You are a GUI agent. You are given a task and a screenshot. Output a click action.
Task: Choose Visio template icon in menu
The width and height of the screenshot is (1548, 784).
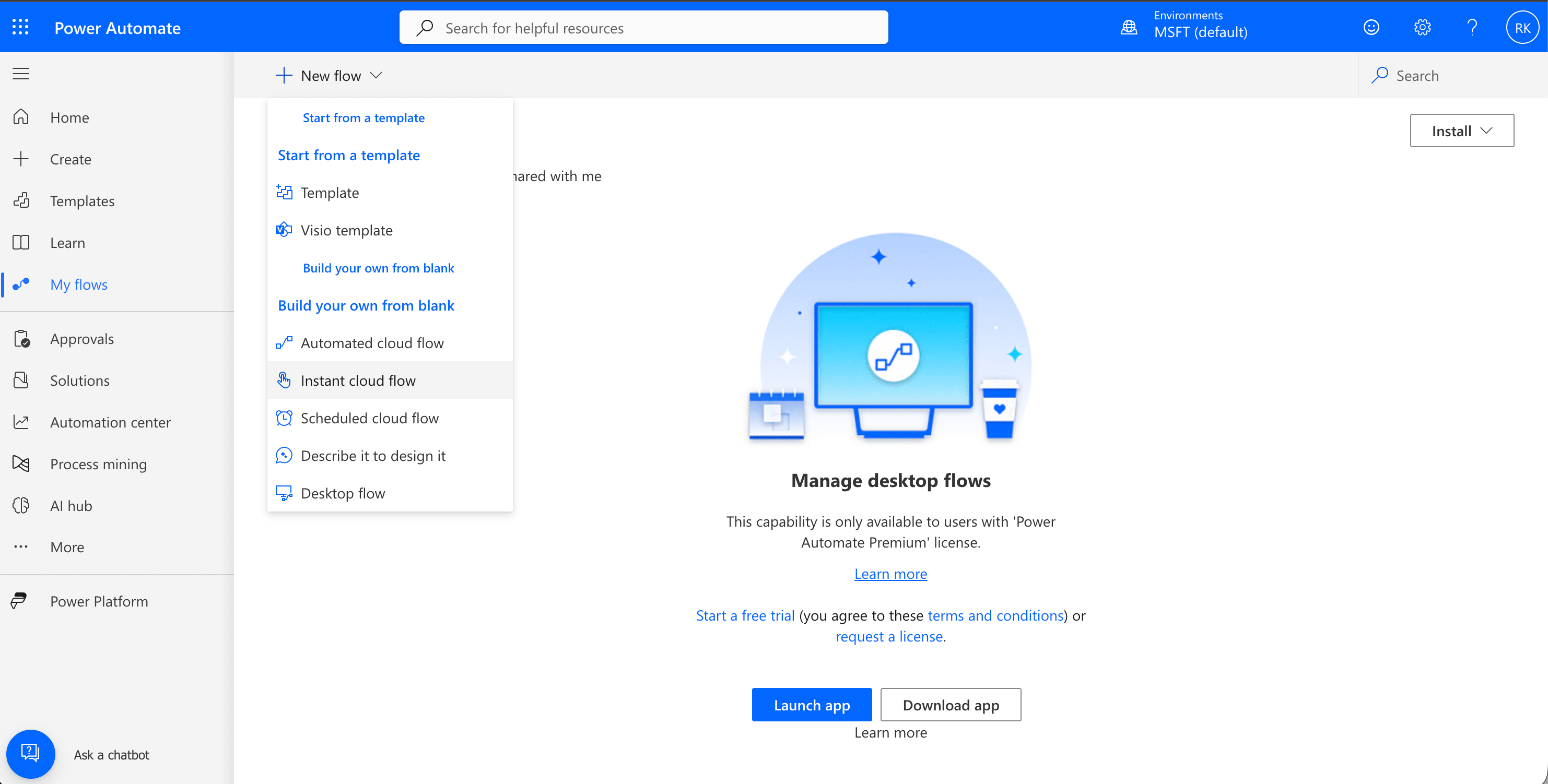[x=284, y=230]
